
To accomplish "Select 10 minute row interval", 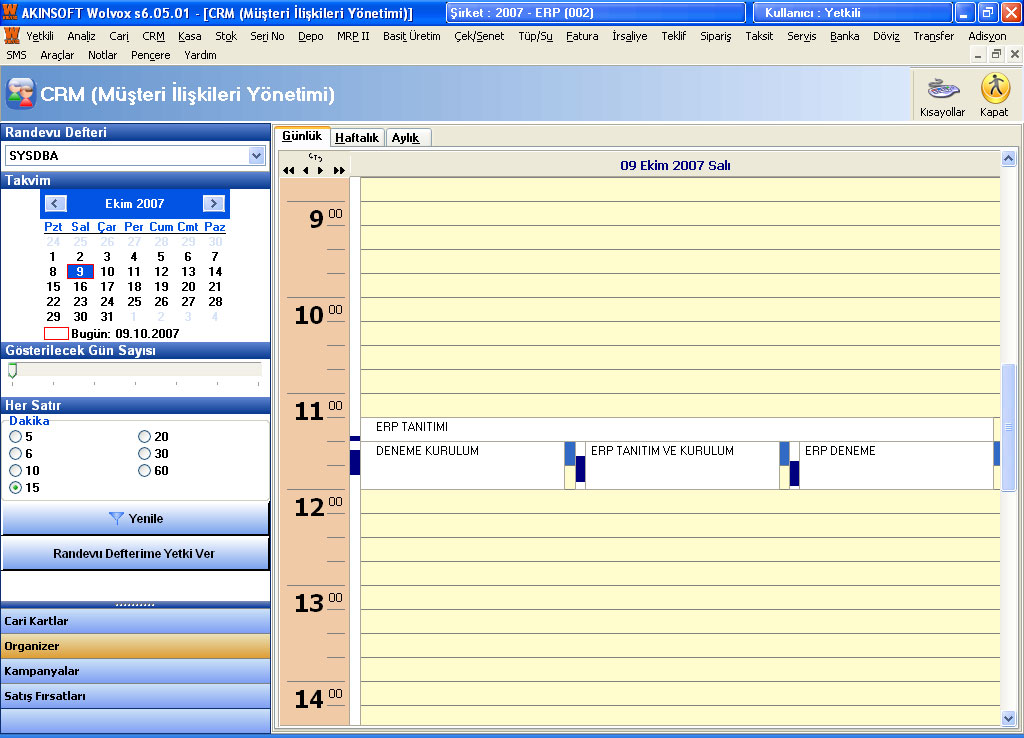I will click(16, 470).
